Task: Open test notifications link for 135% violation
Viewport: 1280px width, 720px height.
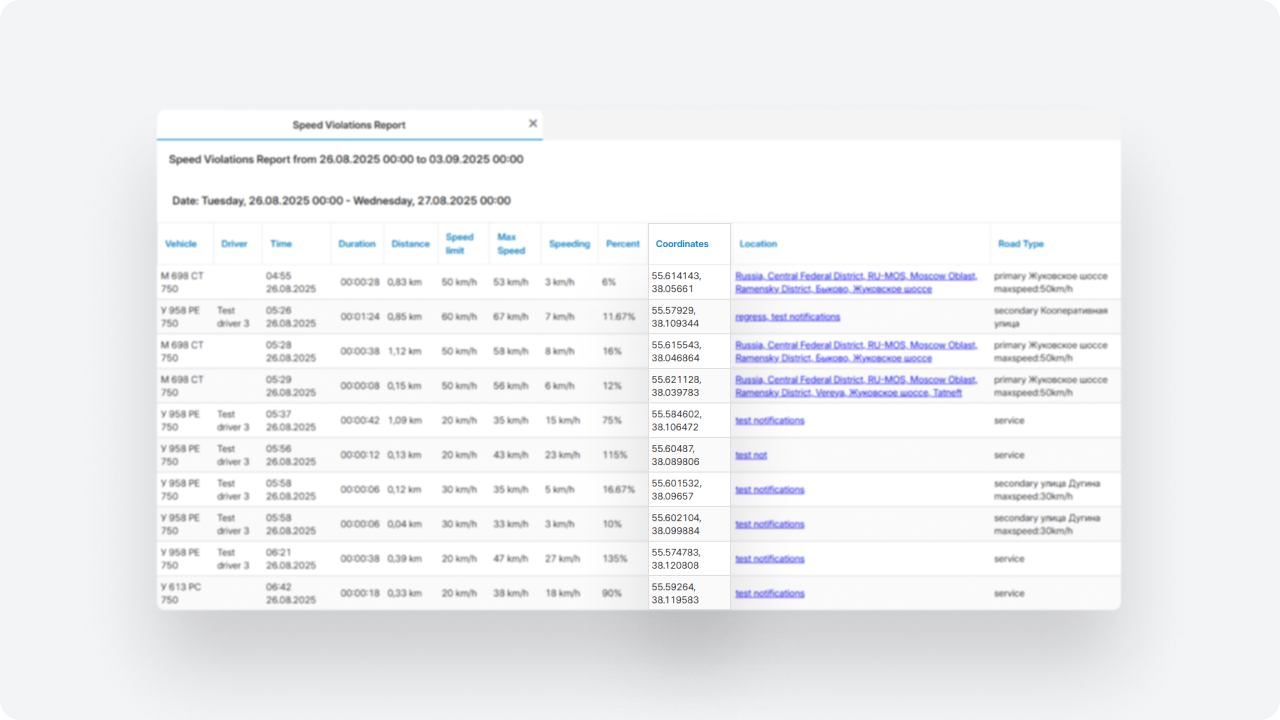Action: (x=769, y=559)
